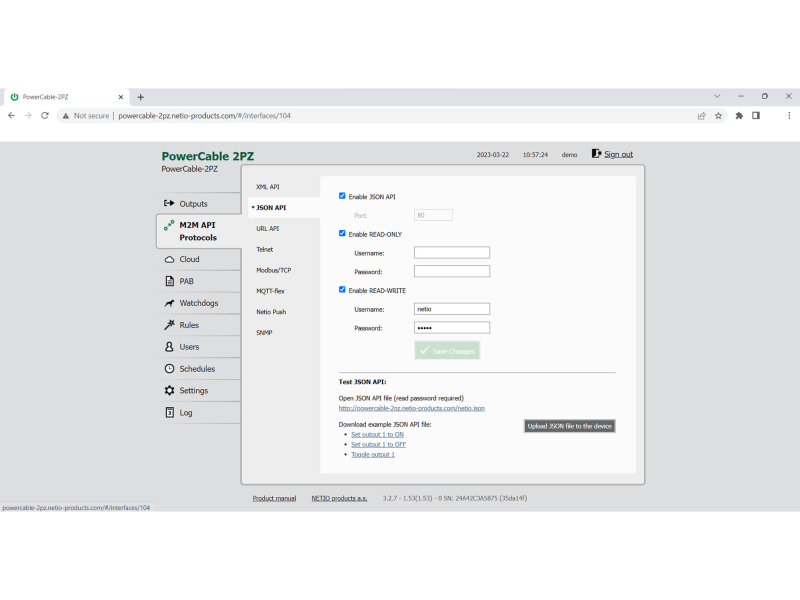Click Upload JSON file to the device
The image size is (800, 600).
click(x=569, y=426)
